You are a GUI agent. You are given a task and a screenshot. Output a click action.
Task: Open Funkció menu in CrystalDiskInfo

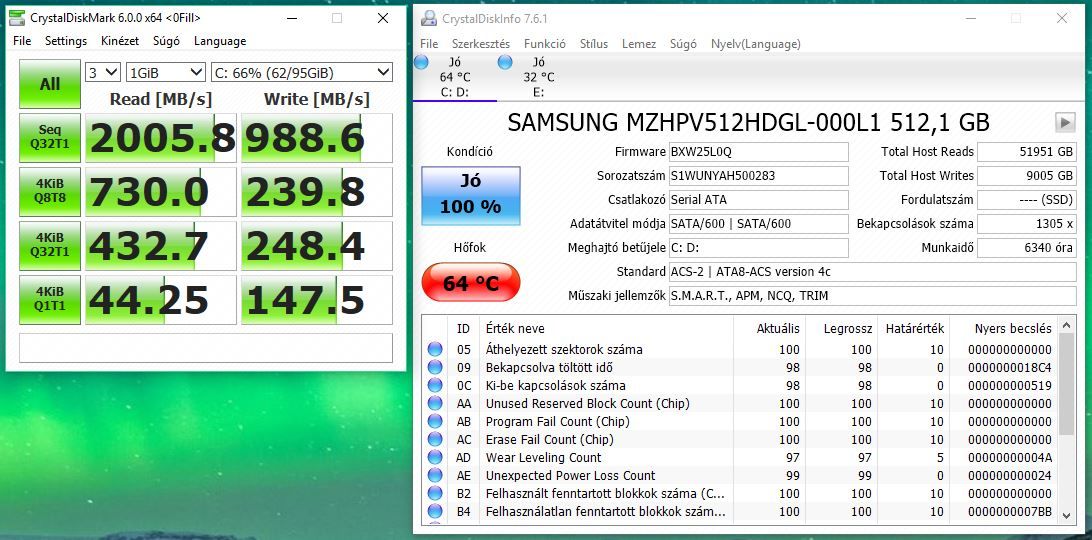pos(545,44)
